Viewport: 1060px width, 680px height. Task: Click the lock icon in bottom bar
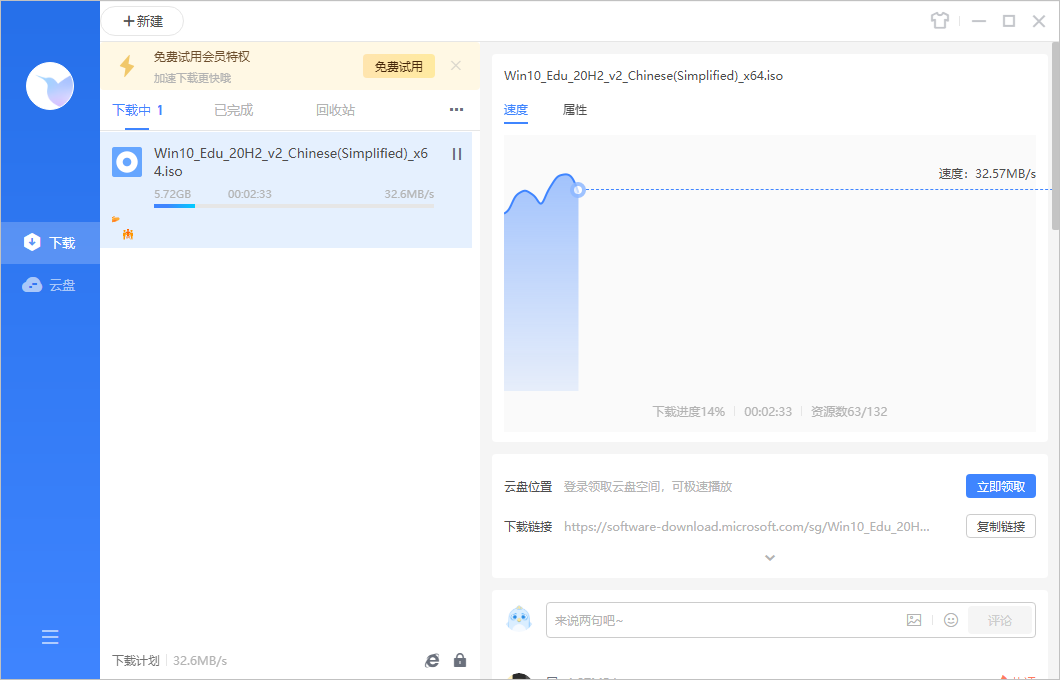pyautogui.click(x=460, y=660)
